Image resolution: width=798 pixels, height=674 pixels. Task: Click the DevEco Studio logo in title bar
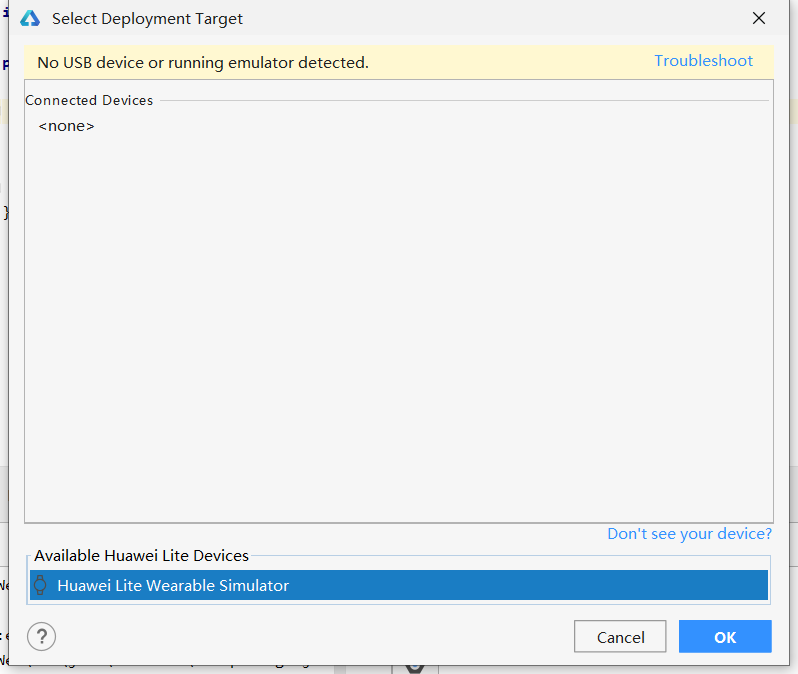tap(30, 18)
